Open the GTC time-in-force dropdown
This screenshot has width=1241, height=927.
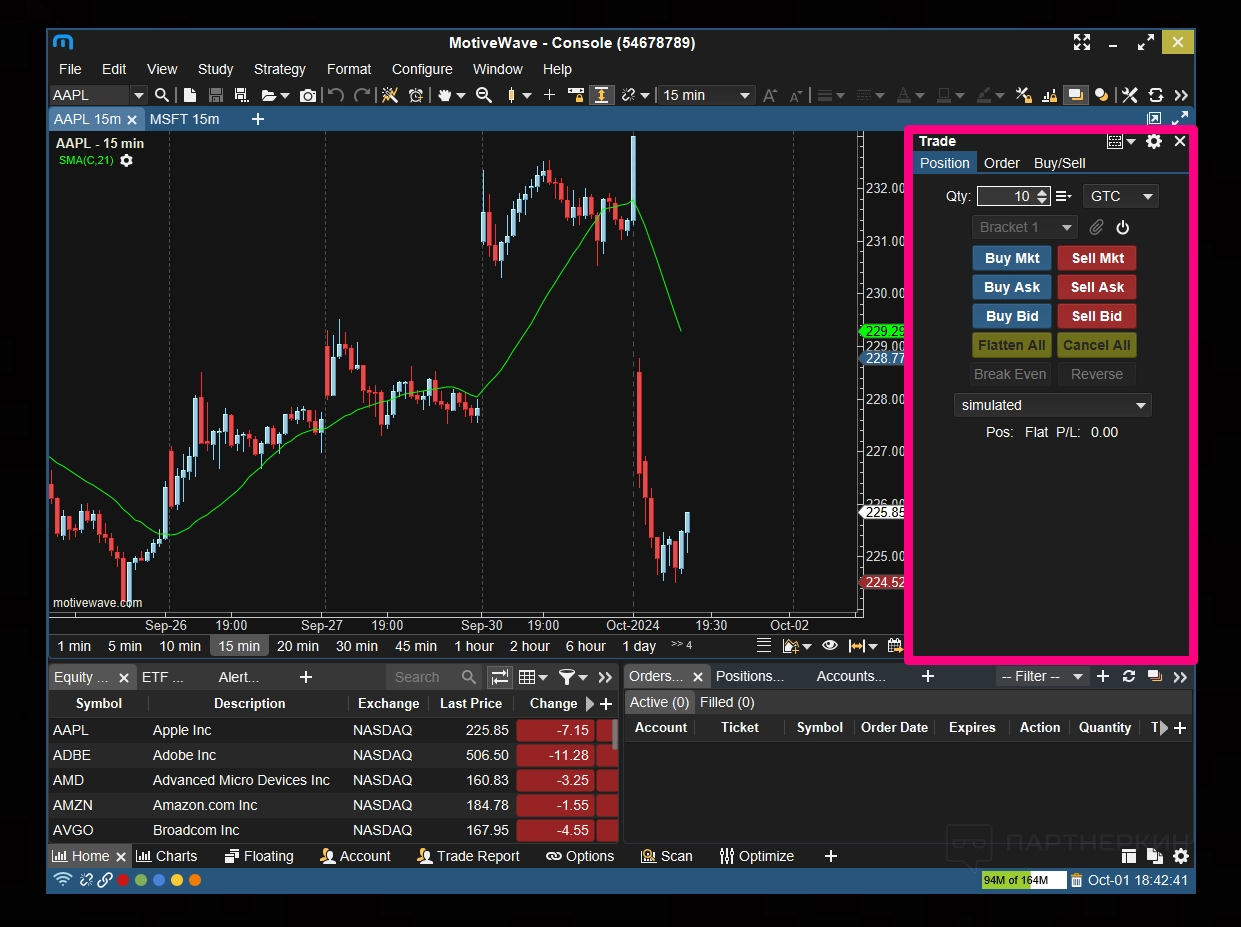[1119, 196]
